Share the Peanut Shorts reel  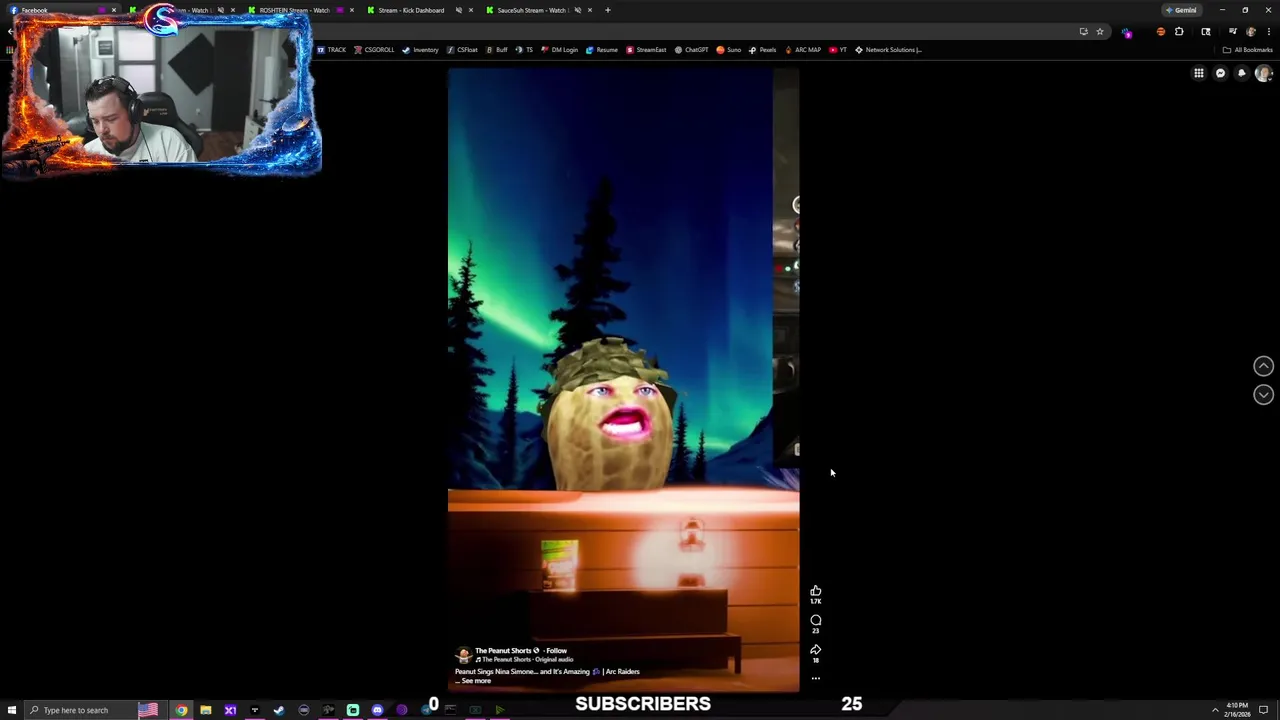click(816, 650)
